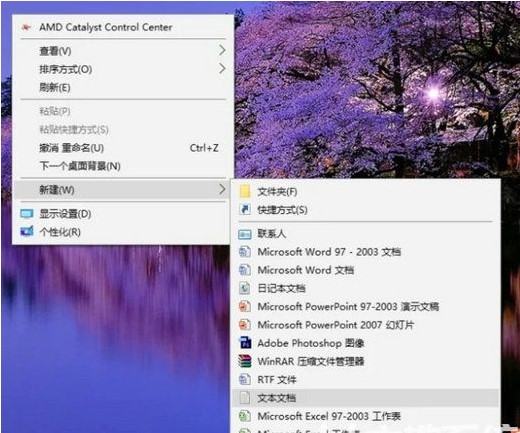Choose 下一个桌面背景(N)

click(x=123, y=166)
